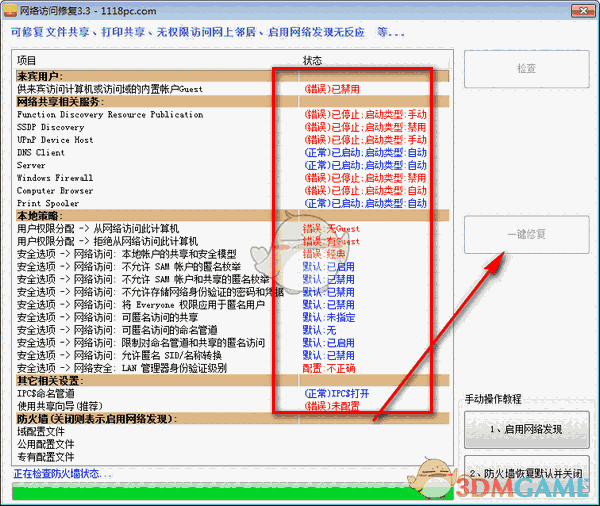Image resolution: width=600 pixels, height=506 pixels.
Task: Select the Print Spooler row
Action: point(232,203)
